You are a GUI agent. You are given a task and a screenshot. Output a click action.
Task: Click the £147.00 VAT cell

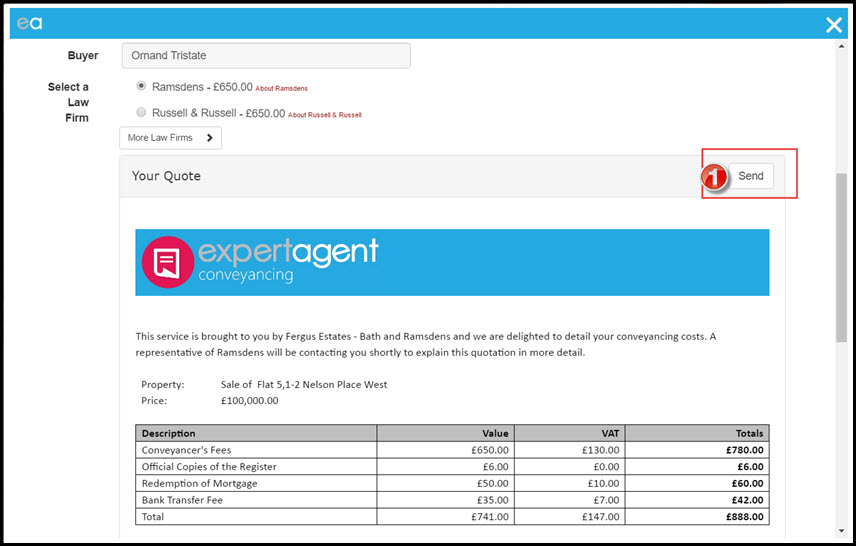[x=569, y=517]
